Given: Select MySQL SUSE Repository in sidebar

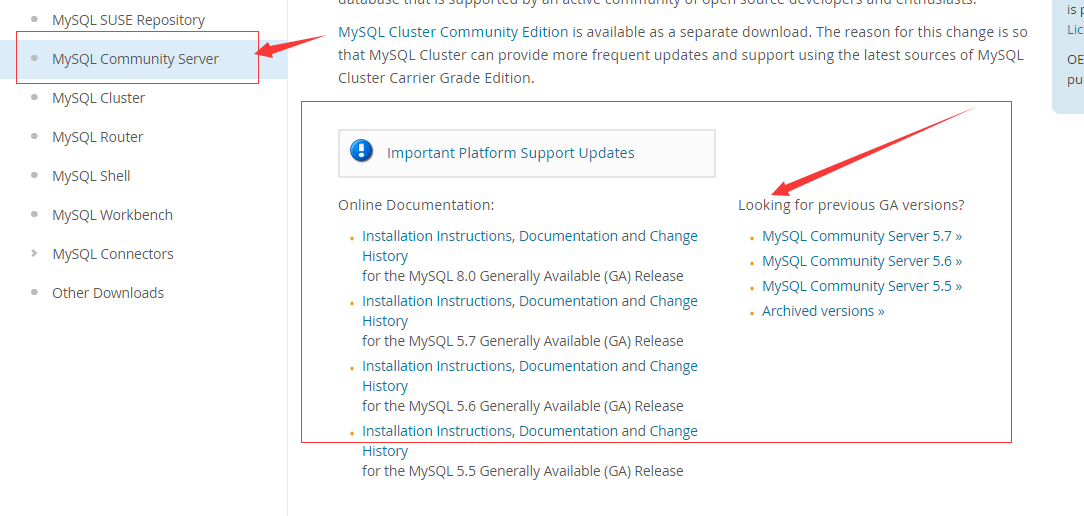Looking at the screenshot, I should tap(128, 20).
